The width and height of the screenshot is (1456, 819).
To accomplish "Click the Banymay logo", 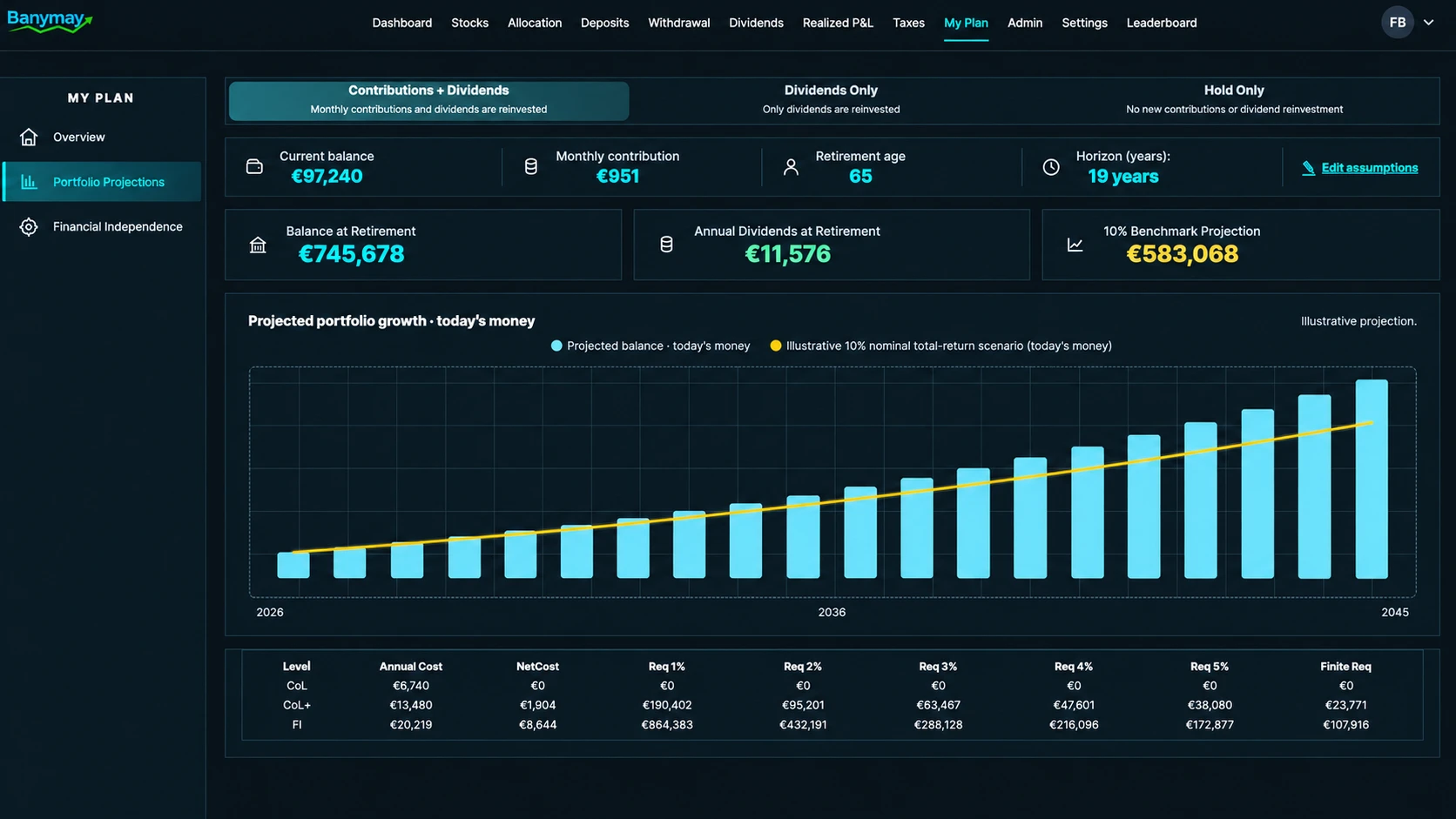I will tap(50, 22).
